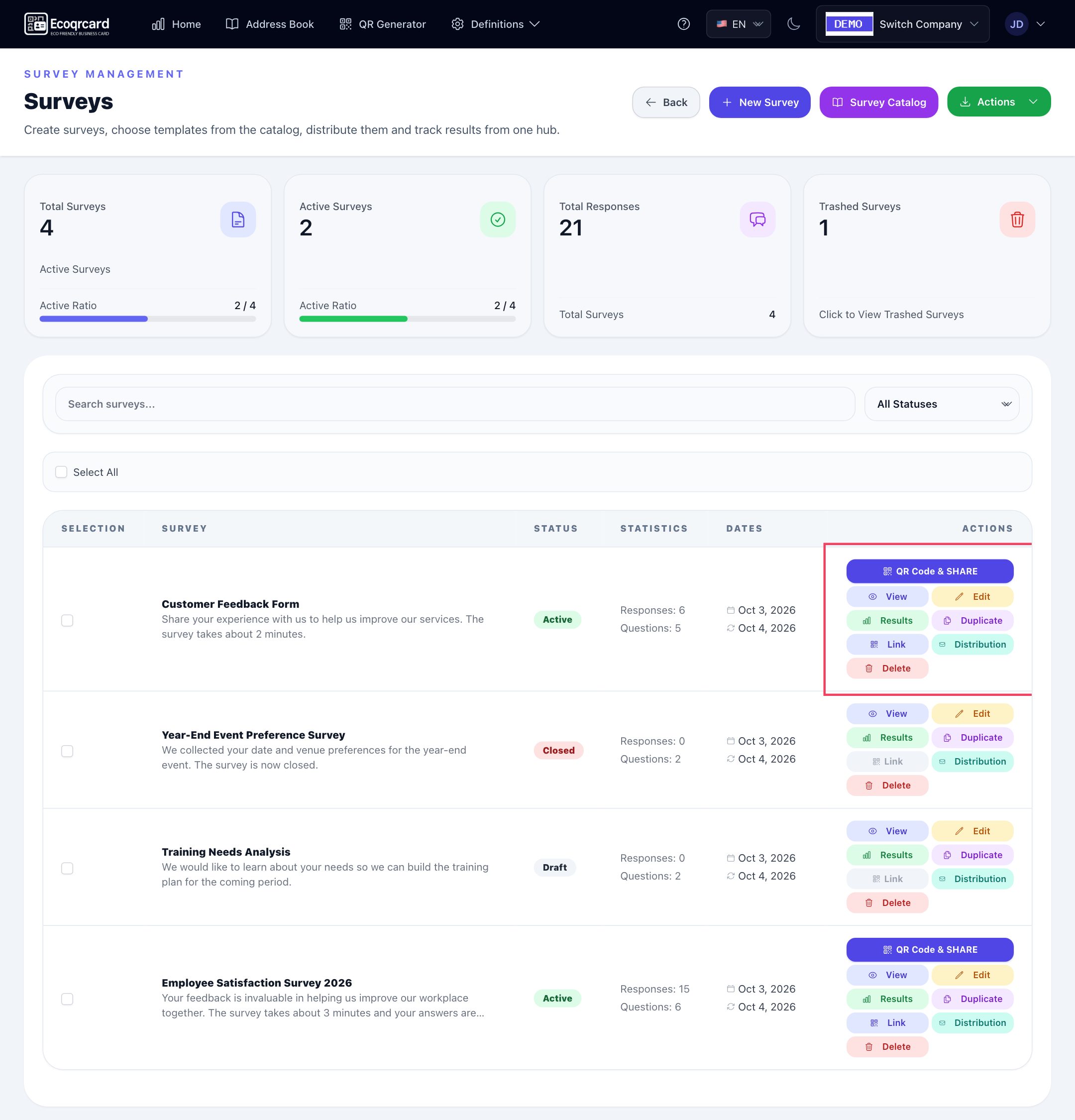Image resolution: width=1075 pixels, height=1120 pixels.
Task: Open the Customer Feedback Form title
Action: point(230,604)
